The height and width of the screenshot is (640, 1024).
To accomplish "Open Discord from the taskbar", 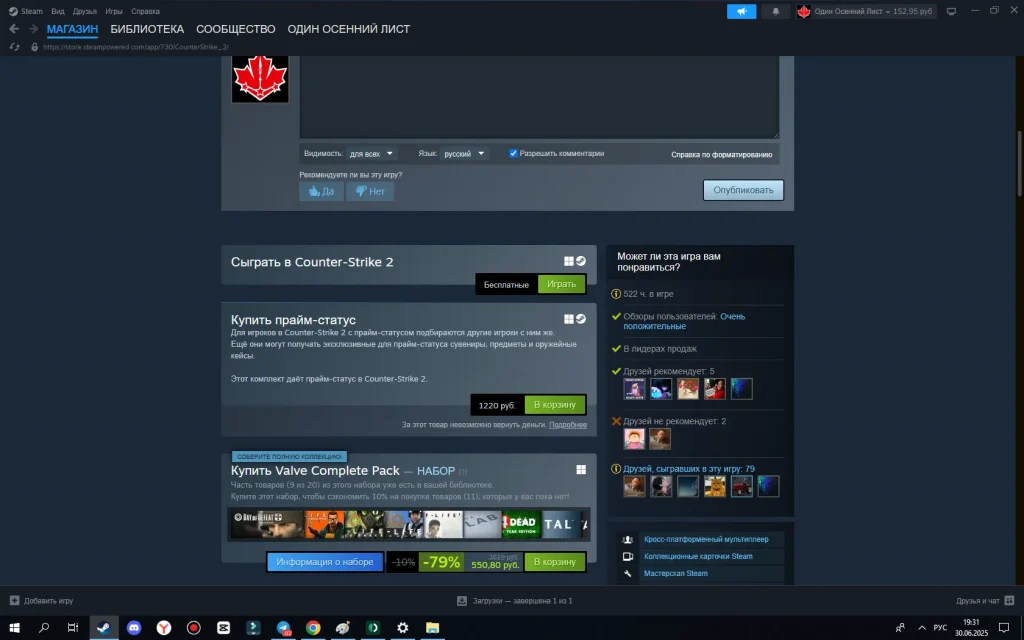I will pyautogui.click(x=134, y=628).
